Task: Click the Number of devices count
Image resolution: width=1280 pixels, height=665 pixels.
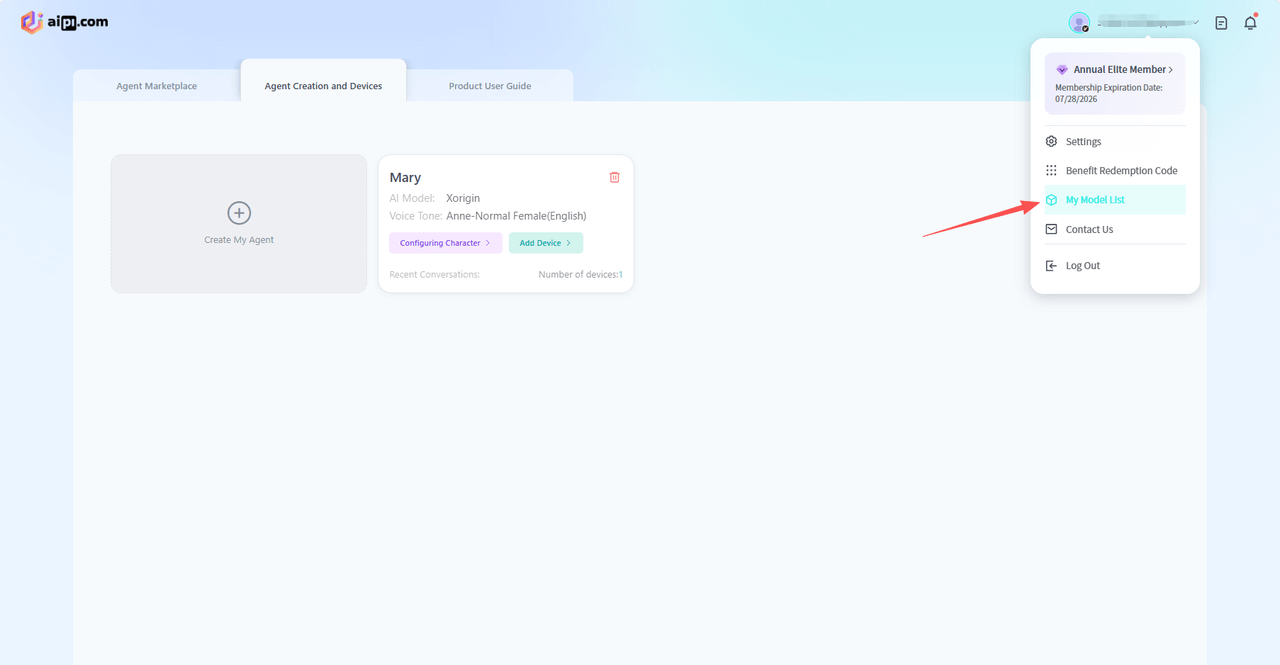Action: point(620,275)
